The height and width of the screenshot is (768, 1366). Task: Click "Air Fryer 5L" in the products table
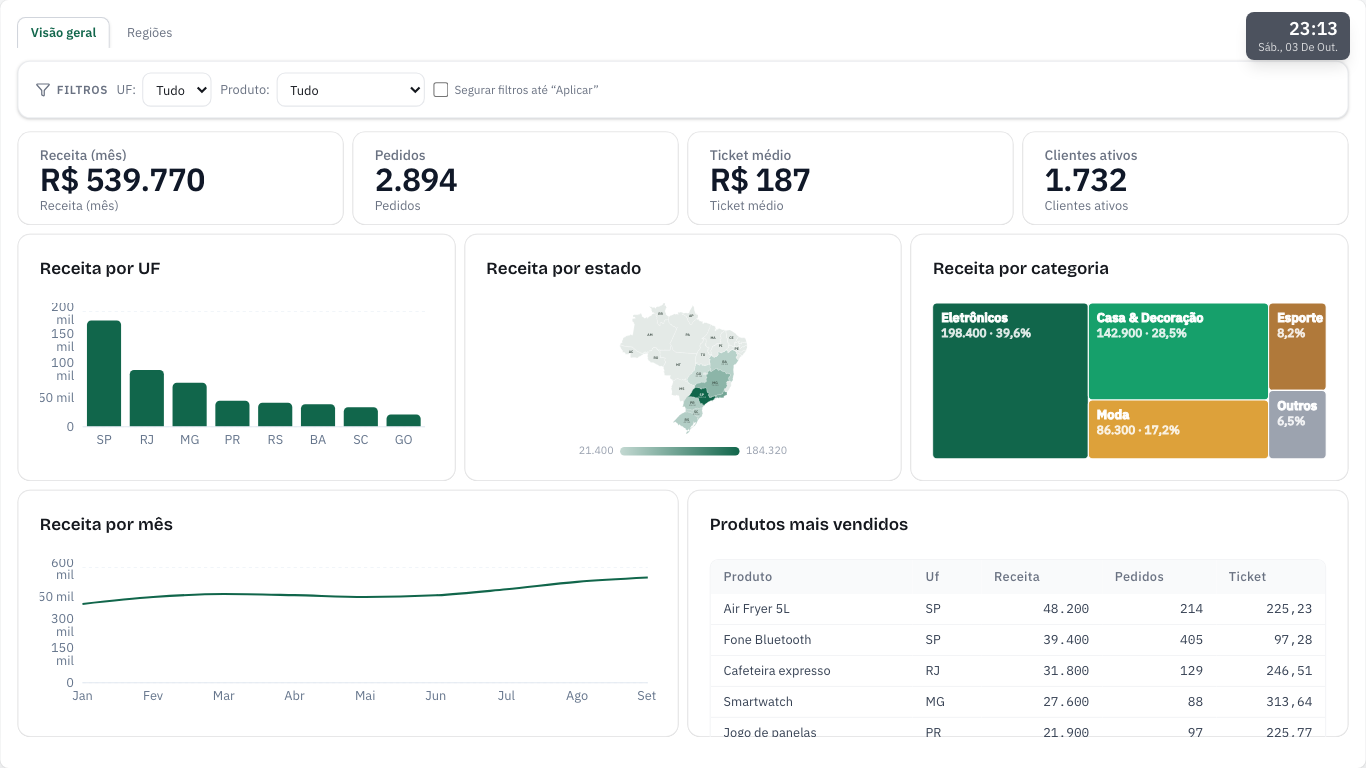[x=757, y=609]
